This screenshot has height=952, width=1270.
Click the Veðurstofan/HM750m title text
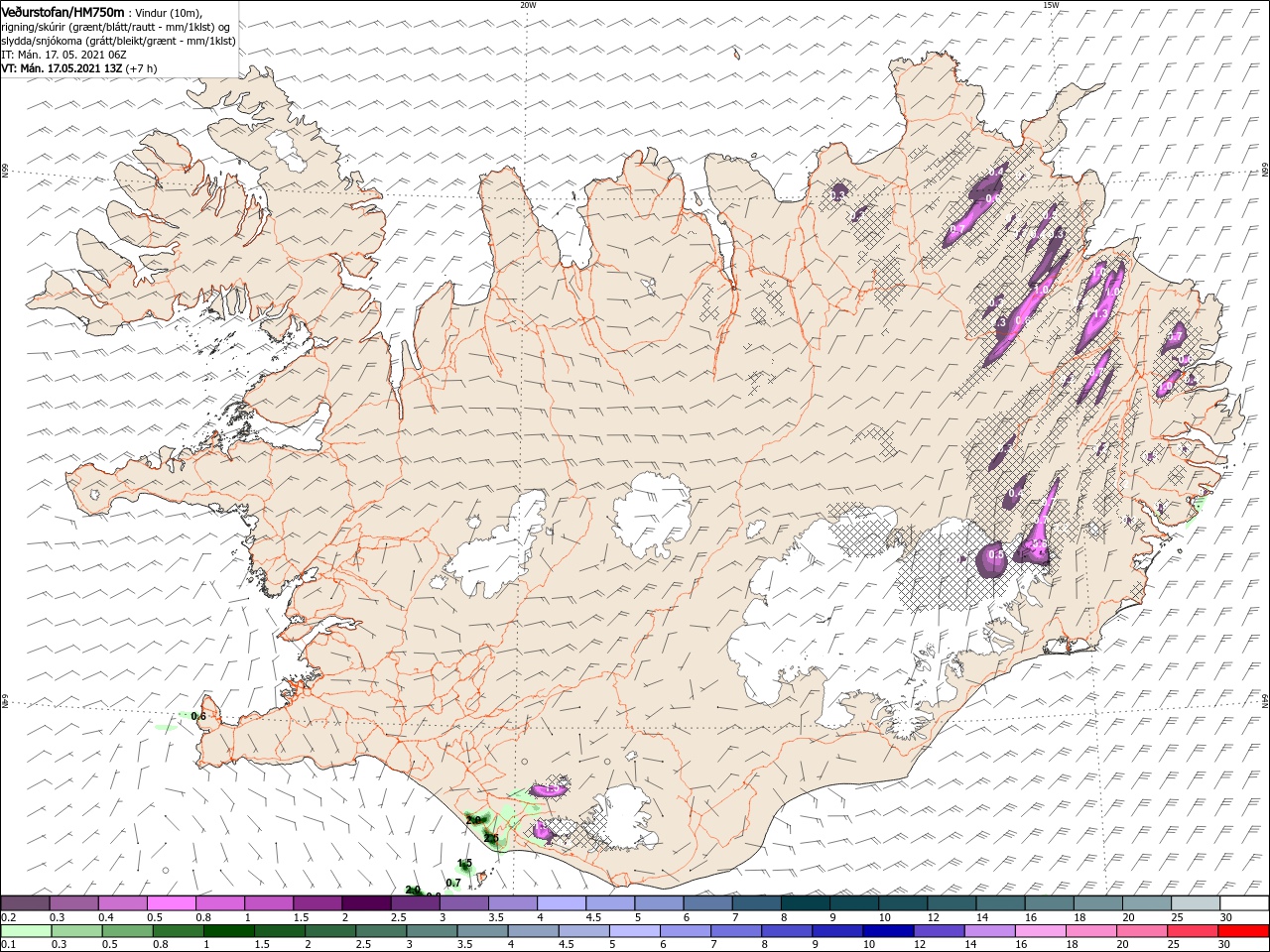pos(63,11)
